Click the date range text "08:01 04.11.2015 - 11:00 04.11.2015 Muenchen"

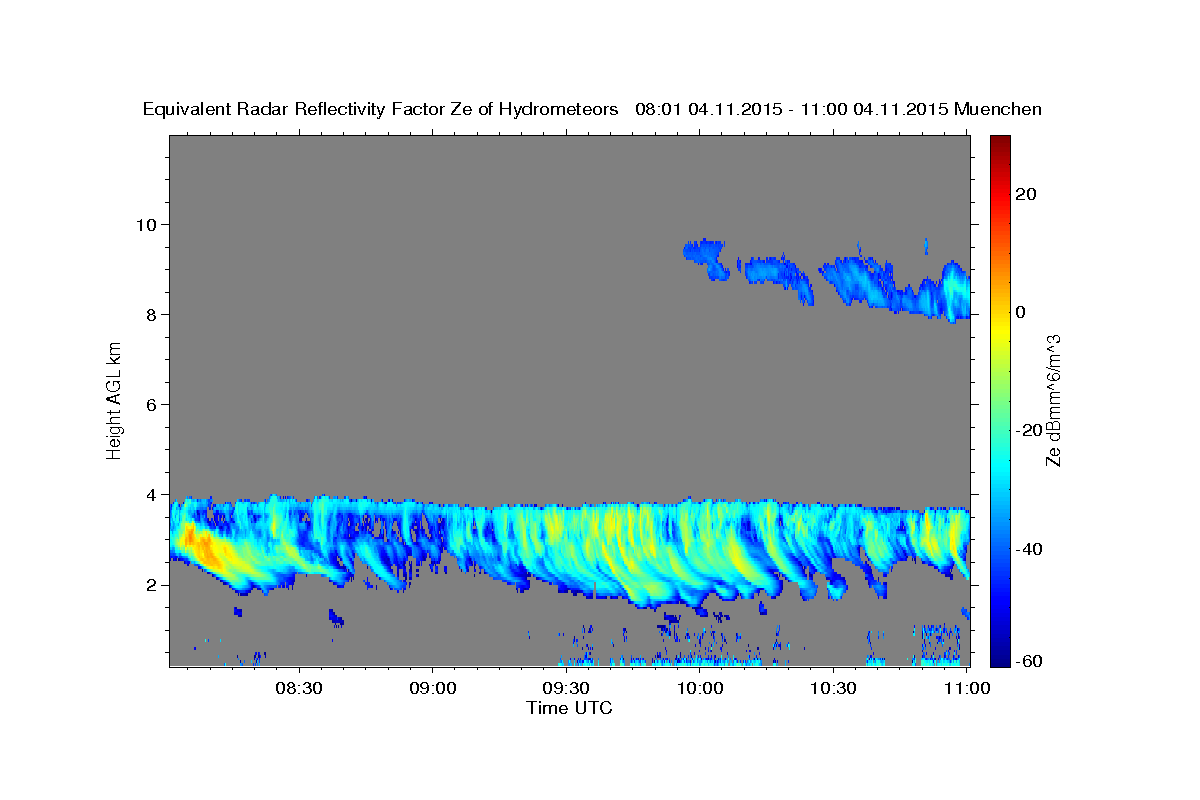pyautogui.click(x=839, y=109)
